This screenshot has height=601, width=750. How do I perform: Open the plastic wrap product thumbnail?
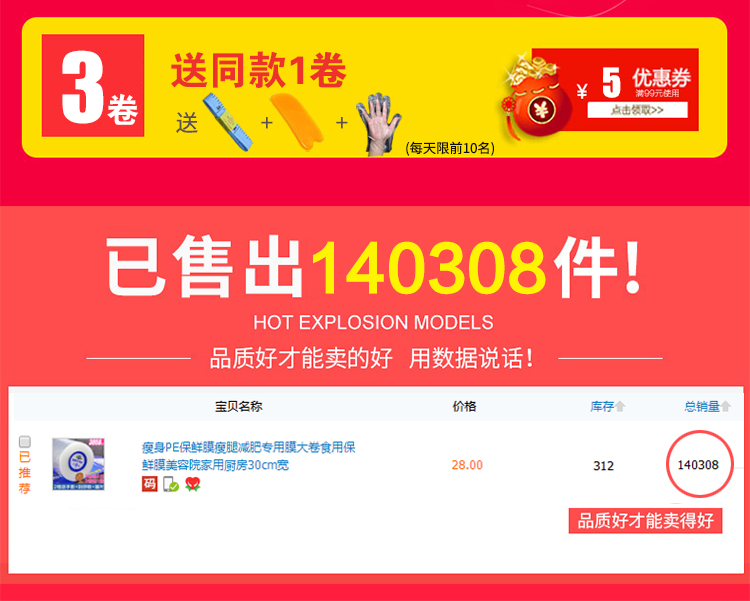tap(78, 464)
